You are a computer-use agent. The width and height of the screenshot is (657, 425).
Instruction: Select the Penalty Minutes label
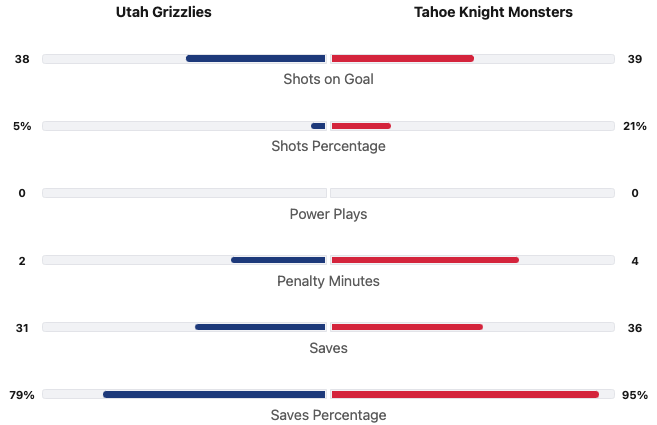point(328,281)
